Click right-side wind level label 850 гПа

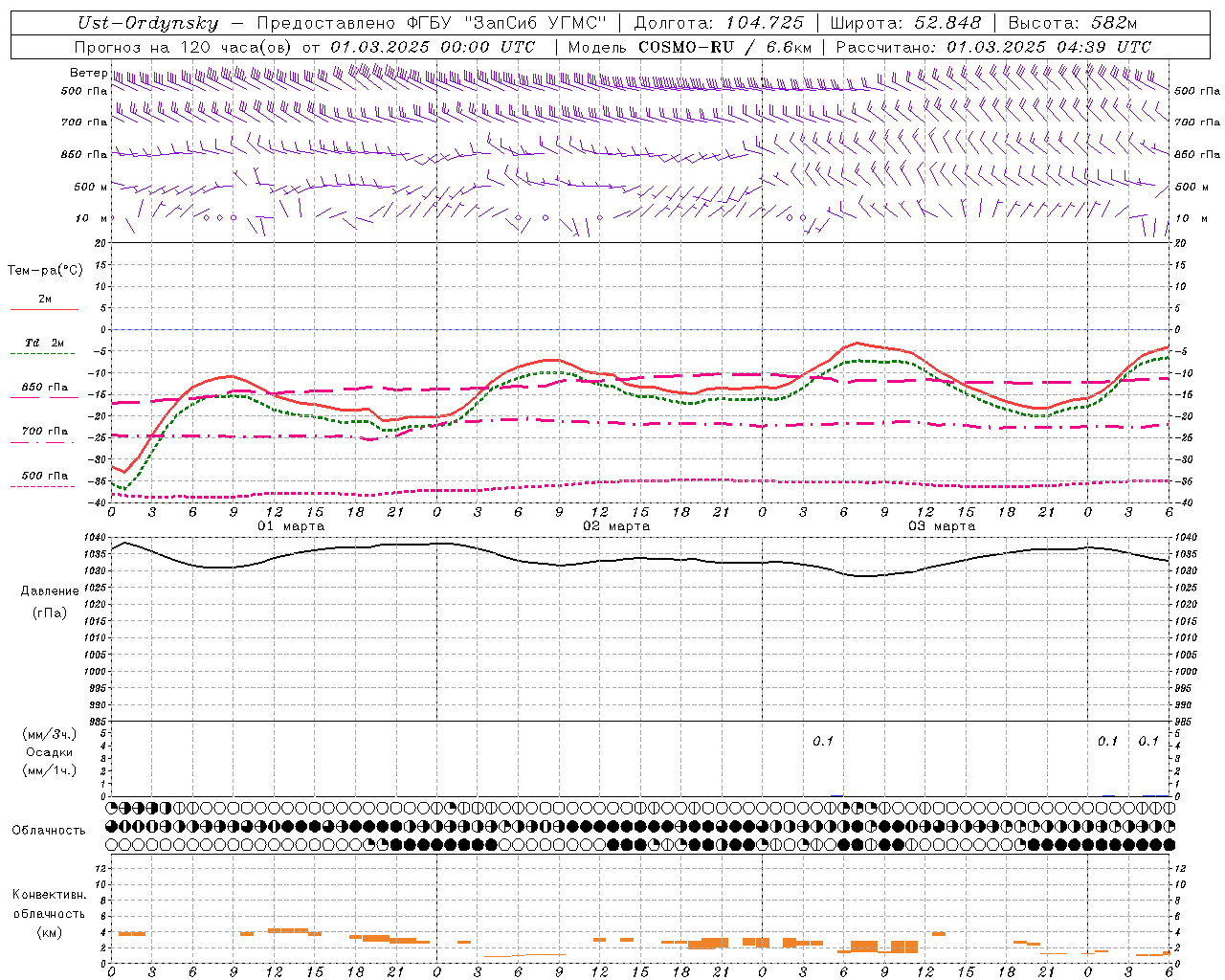tap(1197, 154)
